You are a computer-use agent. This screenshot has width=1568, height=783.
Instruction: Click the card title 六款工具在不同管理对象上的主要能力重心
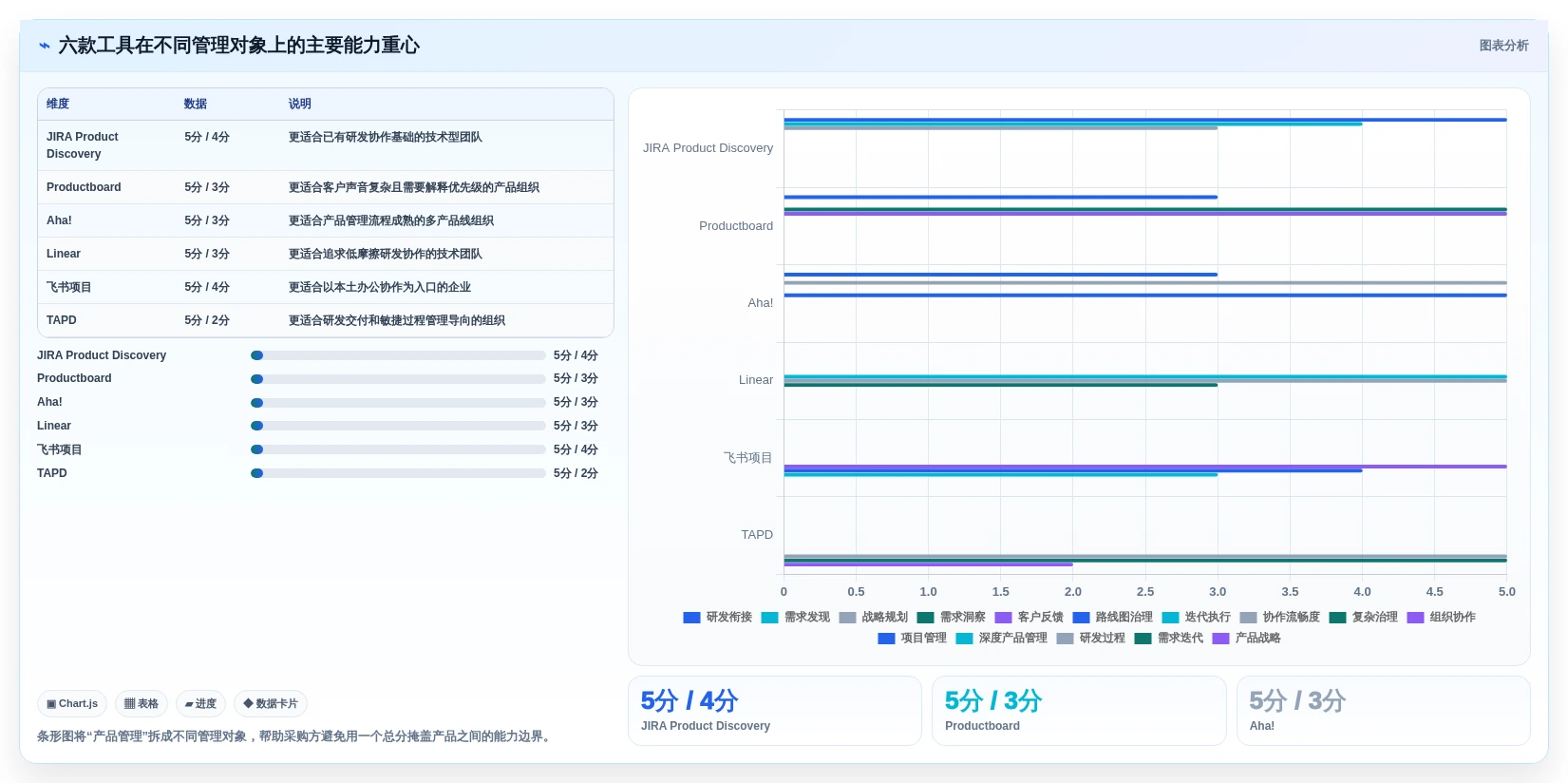coord(239,46)
